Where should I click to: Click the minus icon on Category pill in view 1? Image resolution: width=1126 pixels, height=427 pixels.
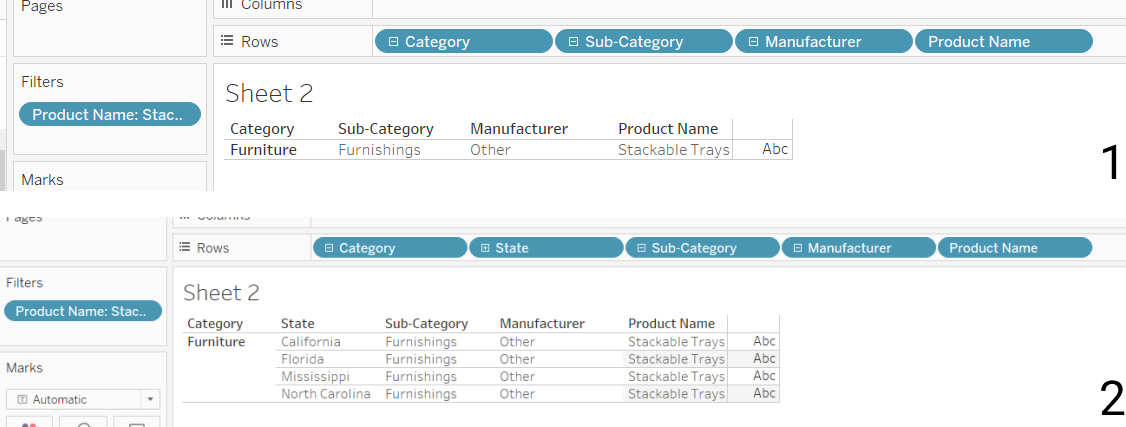(x=393, y=42)
